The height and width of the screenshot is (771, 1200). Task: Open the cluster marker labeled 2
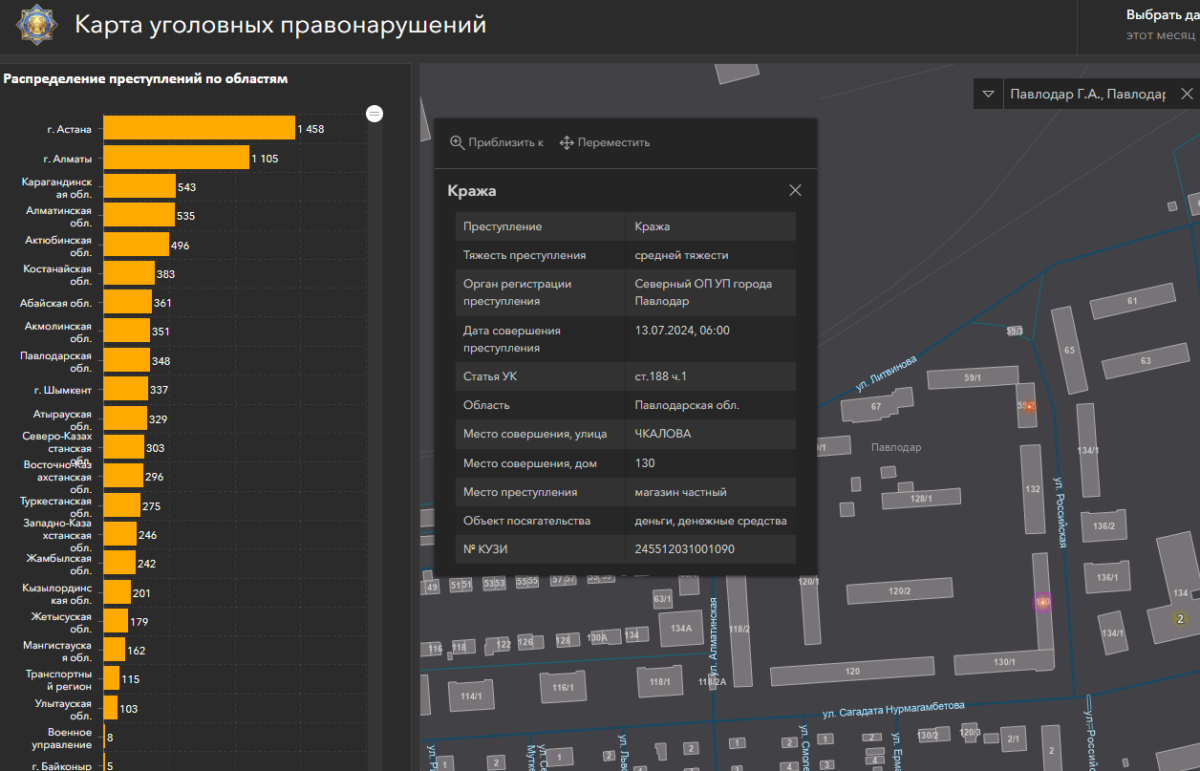tap(1180, 619)
